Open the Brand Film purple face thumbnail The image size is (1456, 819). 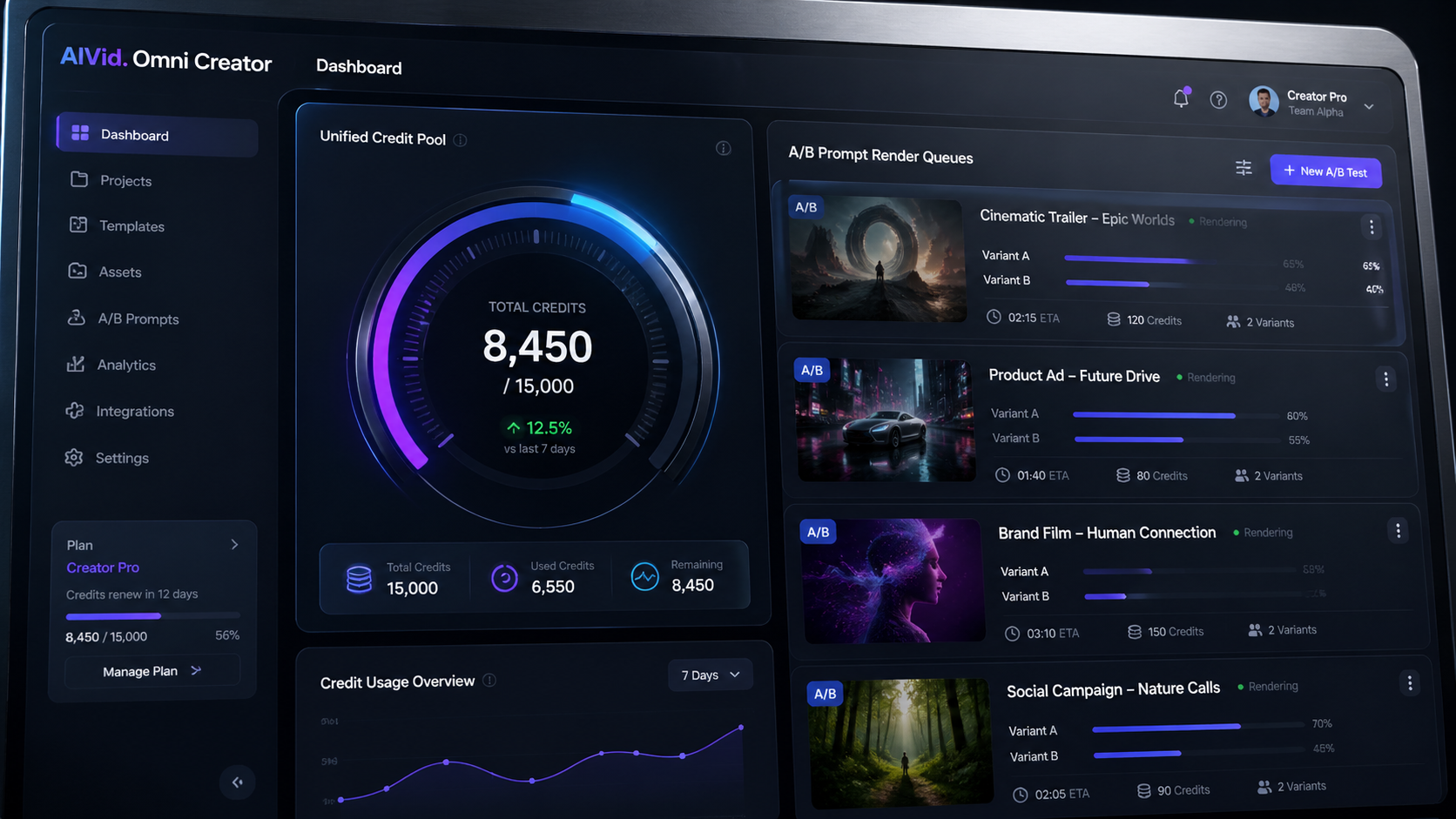[893, 581]
